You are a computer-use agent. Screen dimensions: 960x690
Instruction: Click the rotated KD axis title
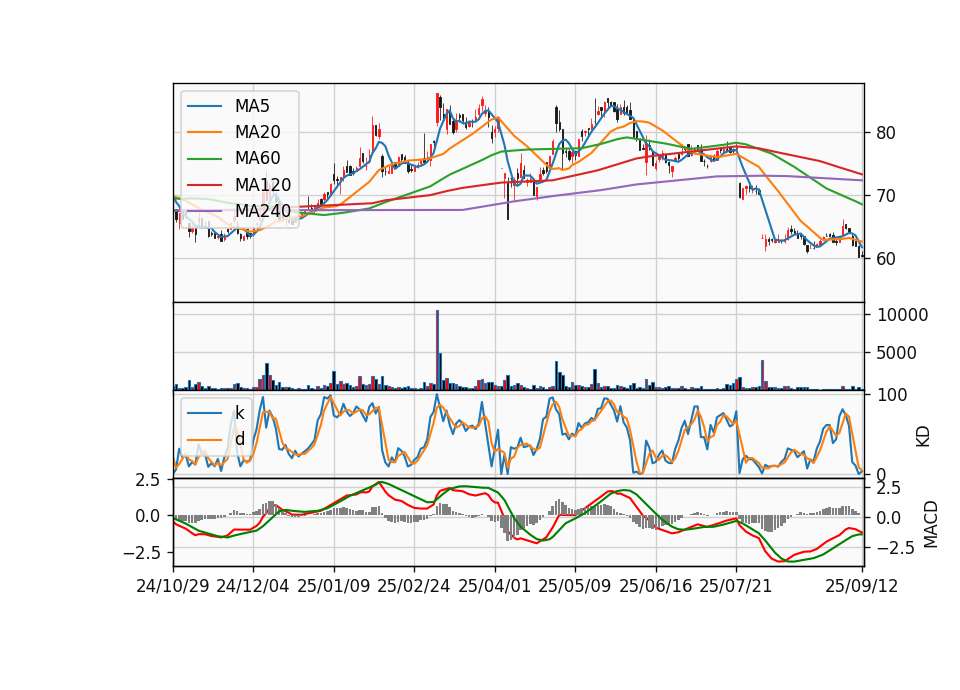(x=923, y=437)
